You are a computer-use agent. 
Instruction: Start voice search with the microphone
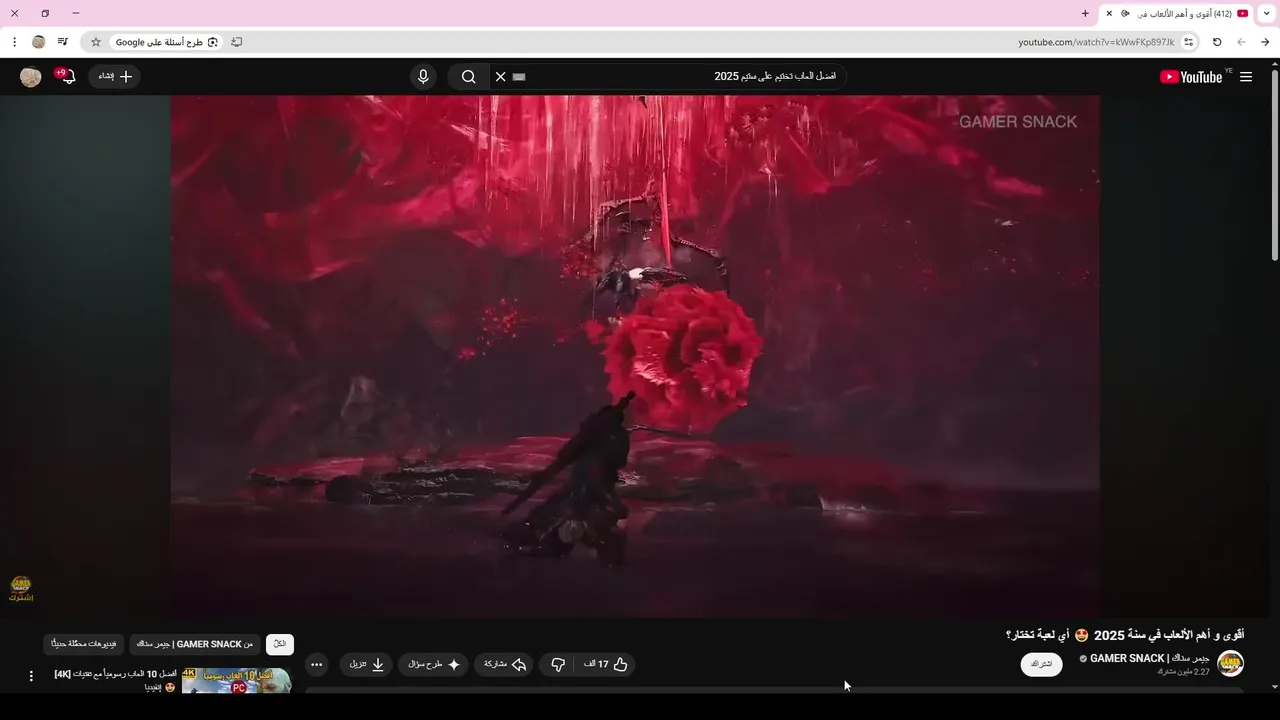(423, 77)
